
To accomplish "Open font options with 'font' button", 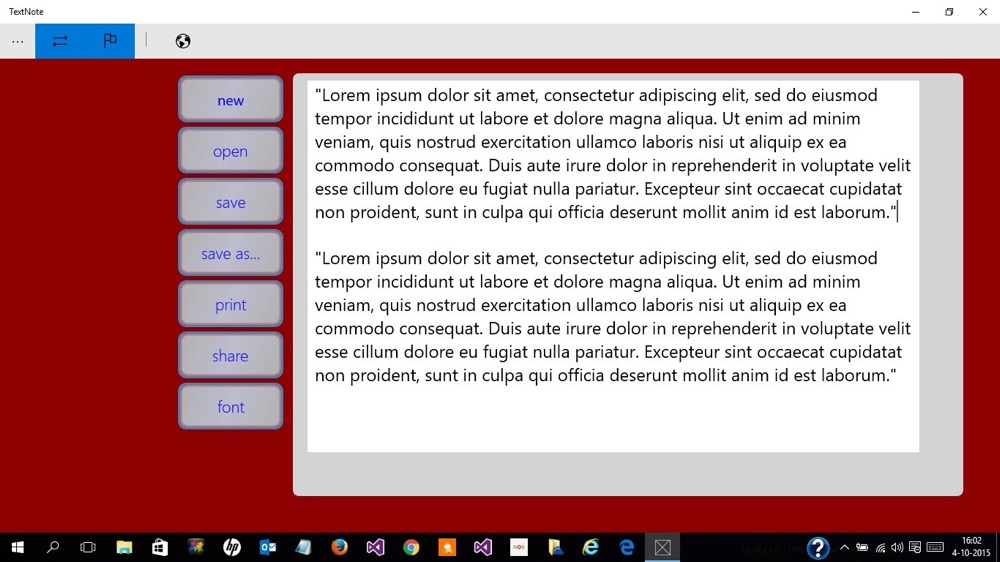I will click(x=230, y=406).
